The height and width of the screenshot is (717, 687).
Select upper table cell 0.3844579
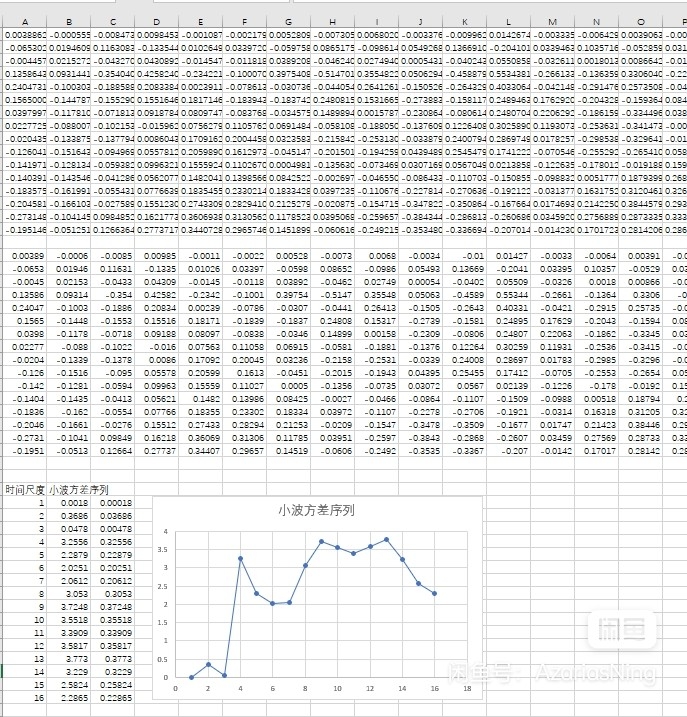[640, 203]
